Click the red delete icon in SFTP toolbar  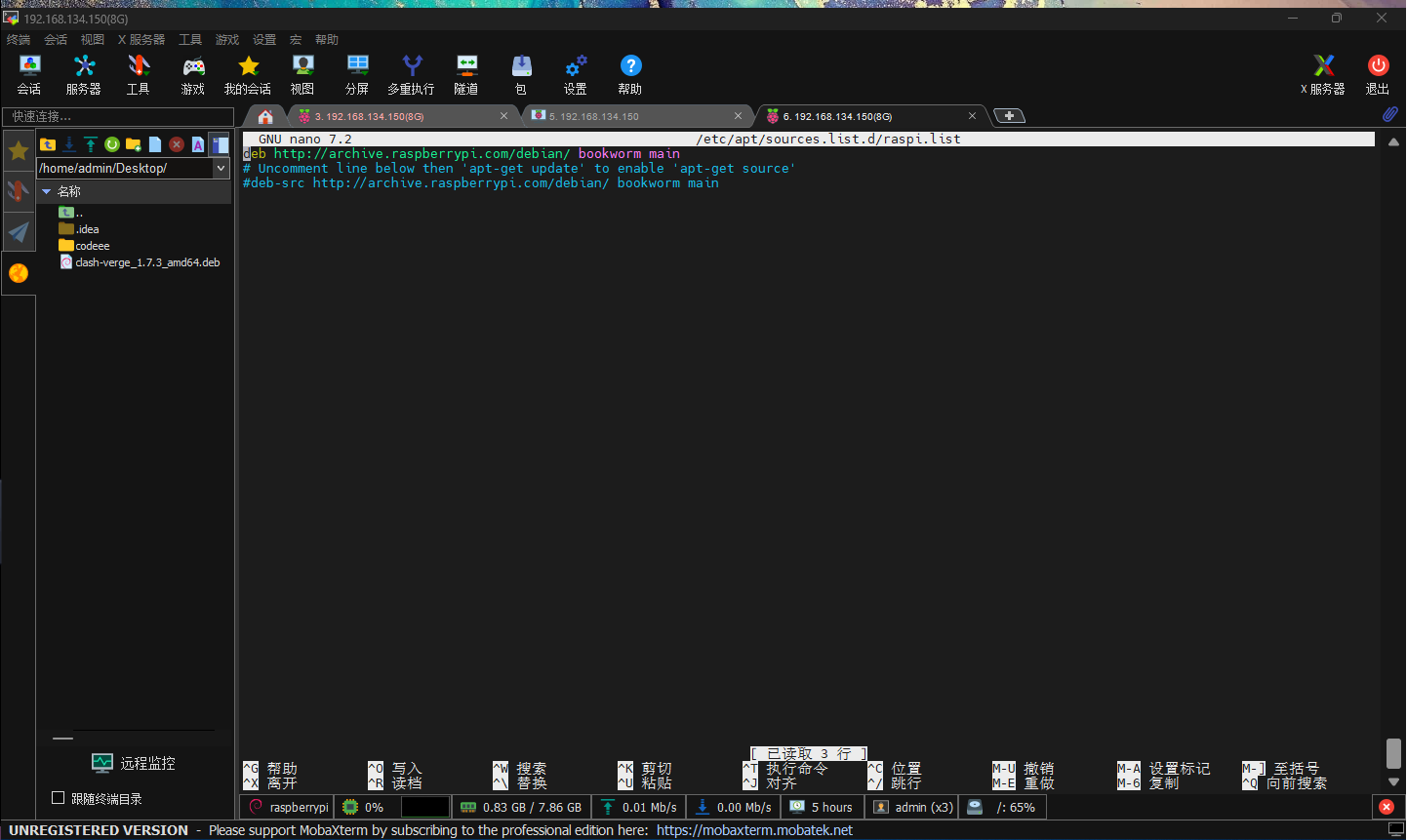tap(177, 144)
